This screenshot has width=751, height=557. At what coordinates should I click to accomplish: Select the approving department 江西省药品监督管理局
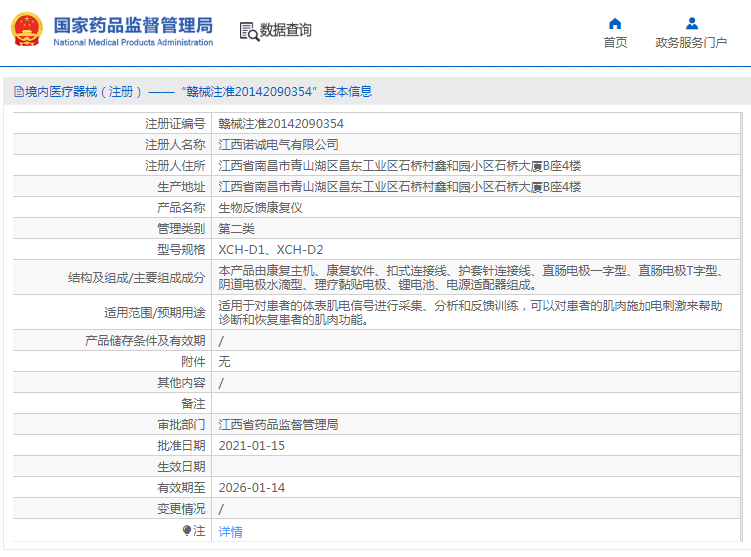point(278,425)
